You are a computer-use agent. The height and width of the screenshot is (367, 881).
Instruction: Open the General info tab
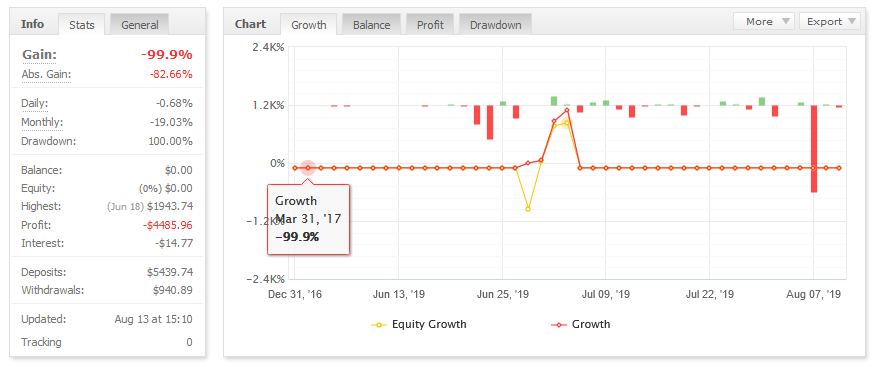pos(140,25)
